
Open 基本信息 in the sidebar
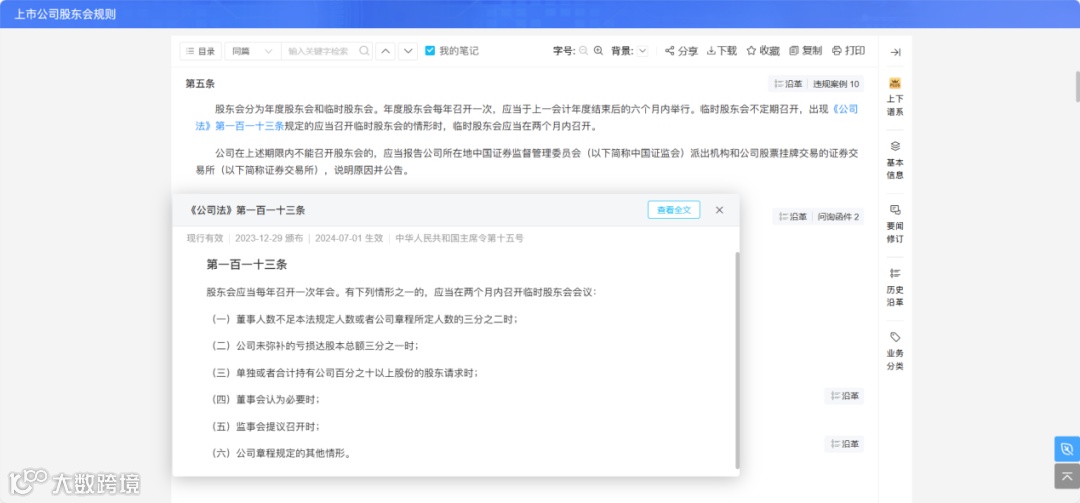(895, 161)
